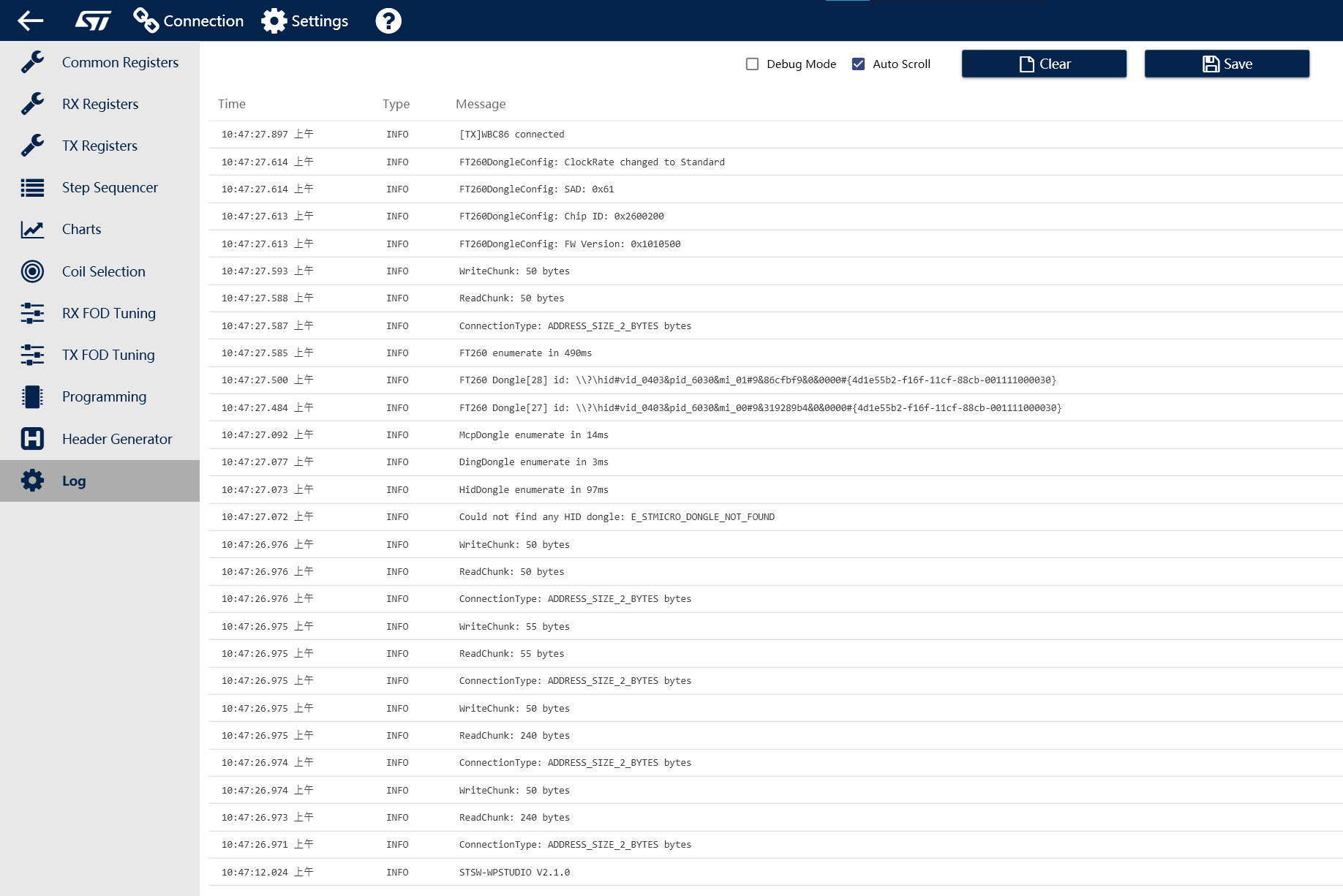Select the TX FOD Tuning panel
This screenshot has height=896, width=1343.
108,355
